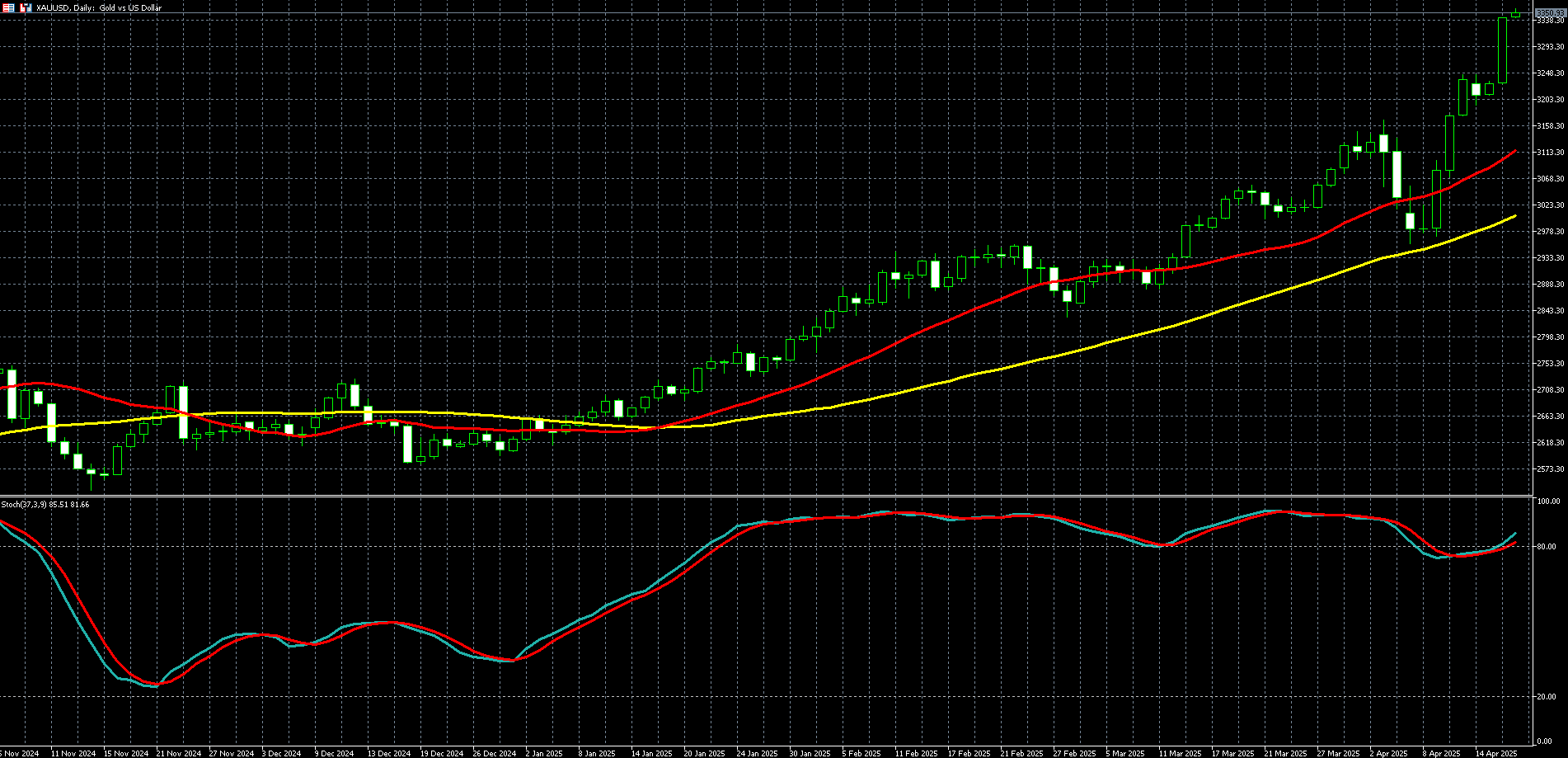Click the 5 Feb 2025 date label
Viewport: 1568px width, 758px height.
(862, 753)
